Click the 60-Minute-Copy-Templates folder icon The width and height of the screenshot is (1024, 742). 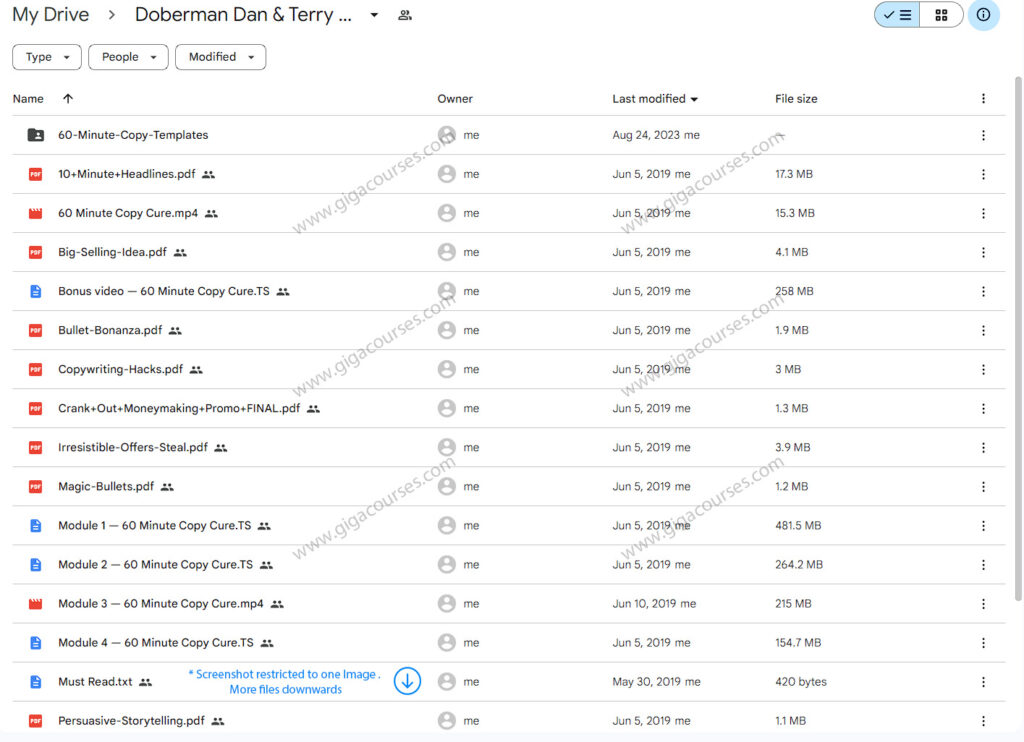click(x=36, y=135)
